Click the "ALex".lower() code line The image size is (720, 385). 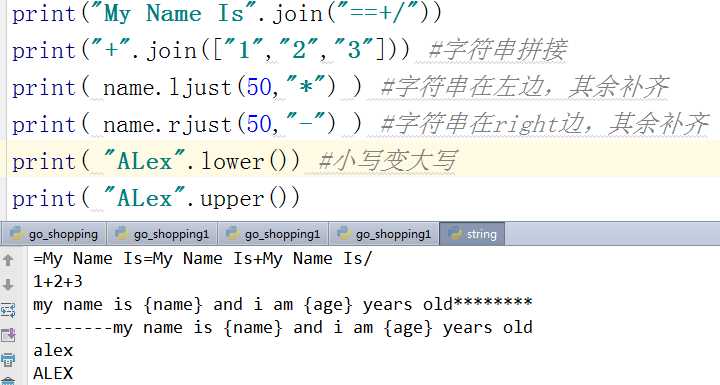coord(156,162)
